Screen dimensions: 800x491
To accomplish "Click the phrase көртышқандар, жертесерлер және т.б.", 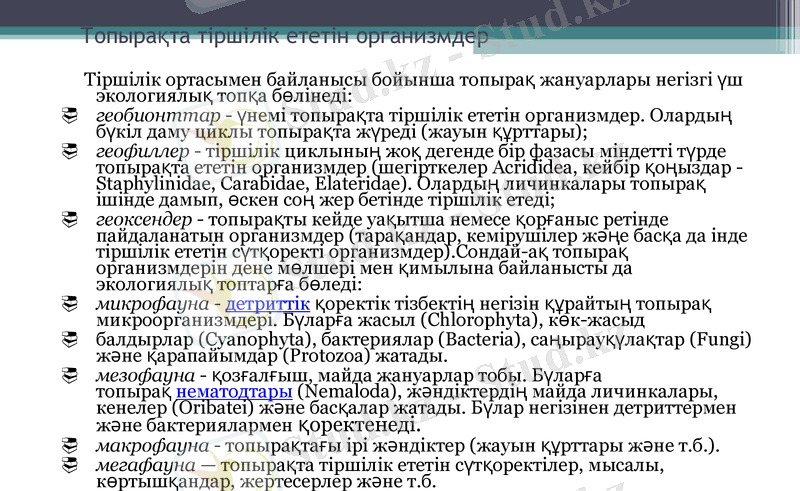I will (266, 482).
